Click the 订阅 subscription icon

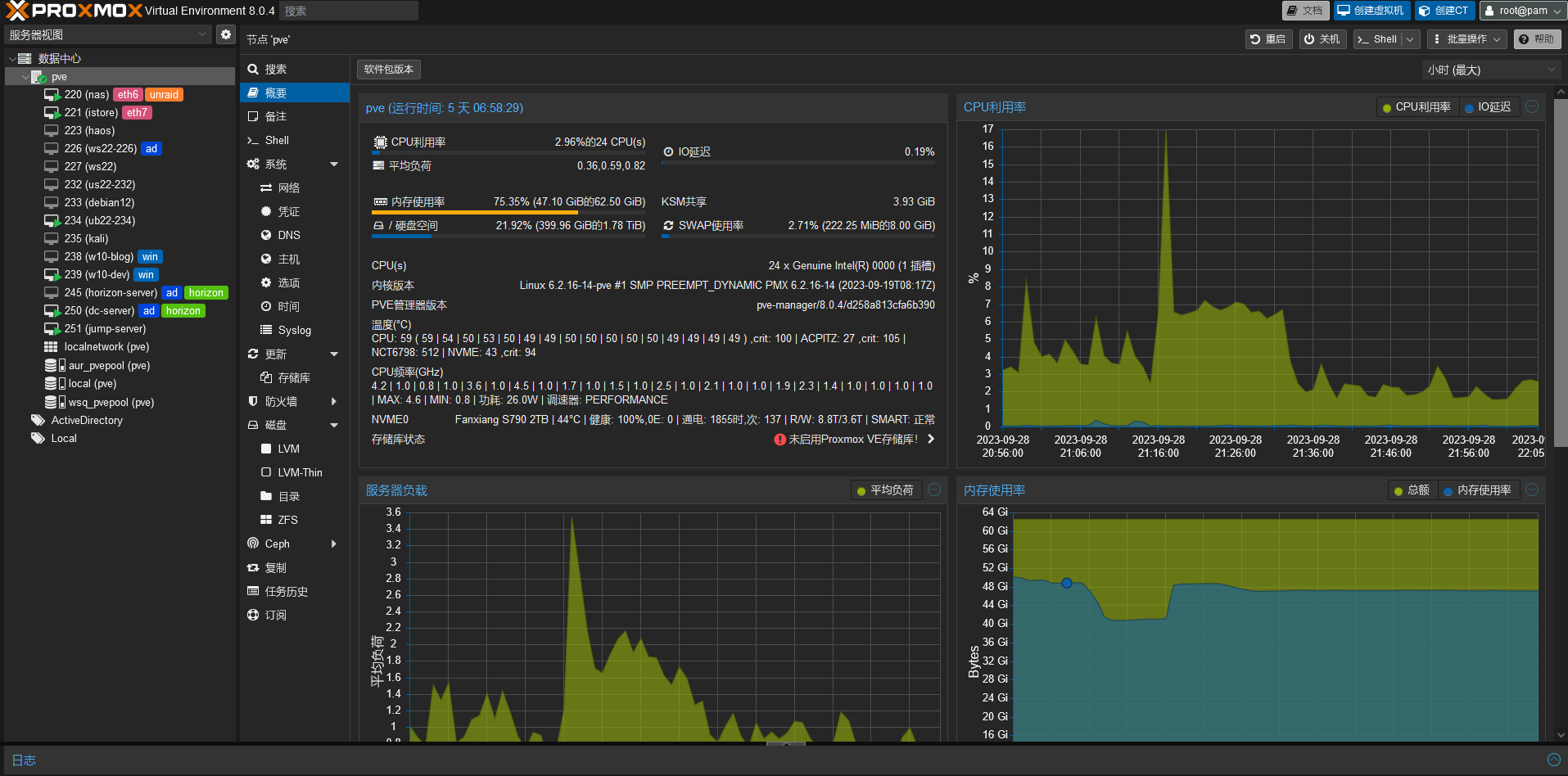pyautogui.click(x=253, y=616)
